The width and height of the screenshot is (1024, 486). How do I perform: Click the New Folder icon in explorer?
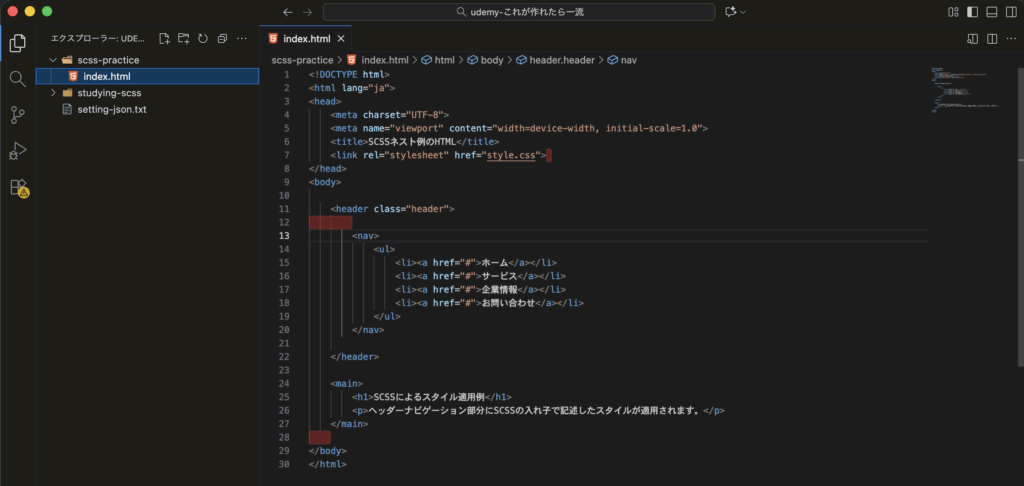click(183, 39)
